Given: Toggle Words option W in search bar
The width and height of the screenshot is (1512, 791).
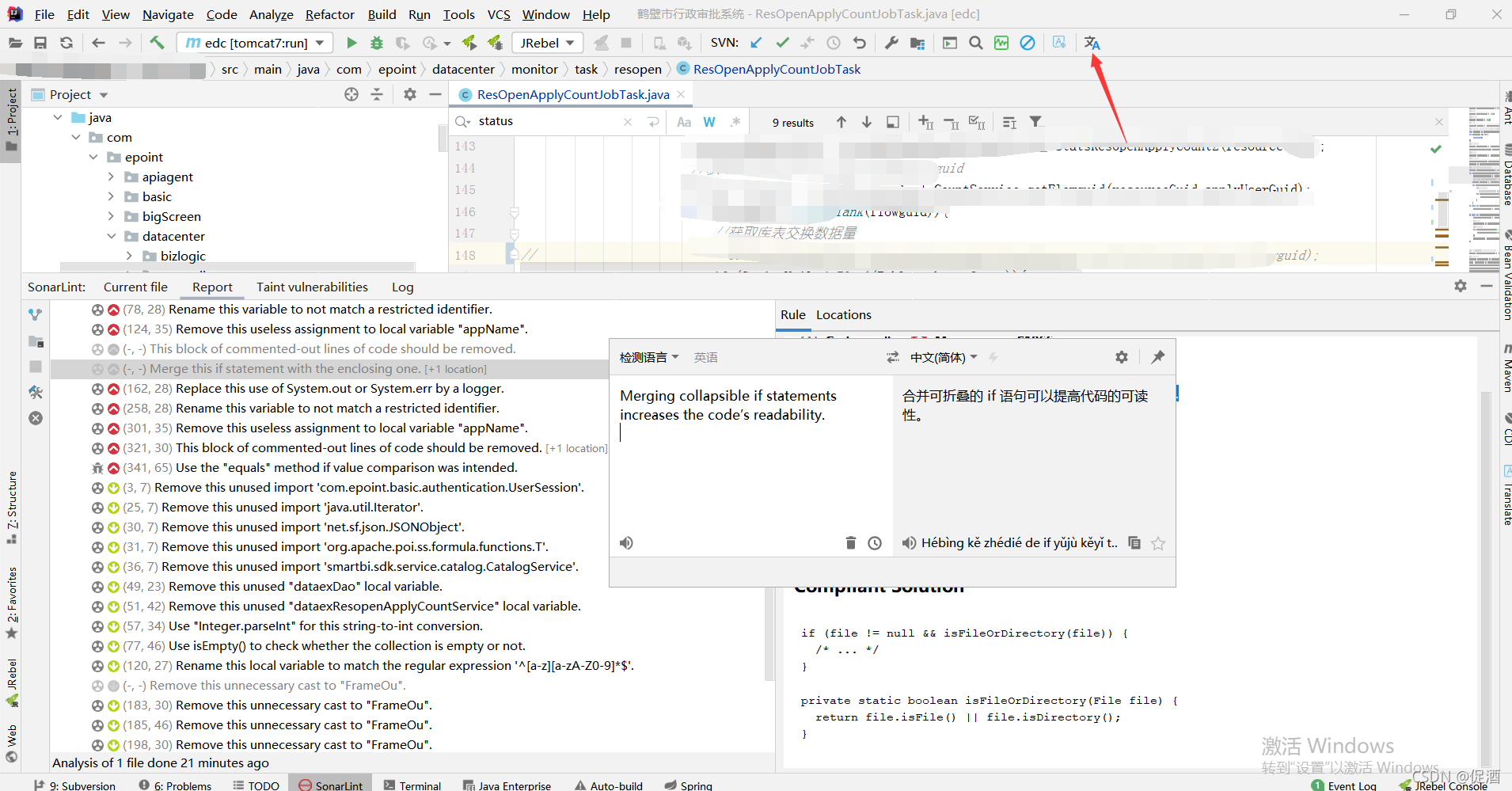Looking at the screenshot, I should [709, 122].
